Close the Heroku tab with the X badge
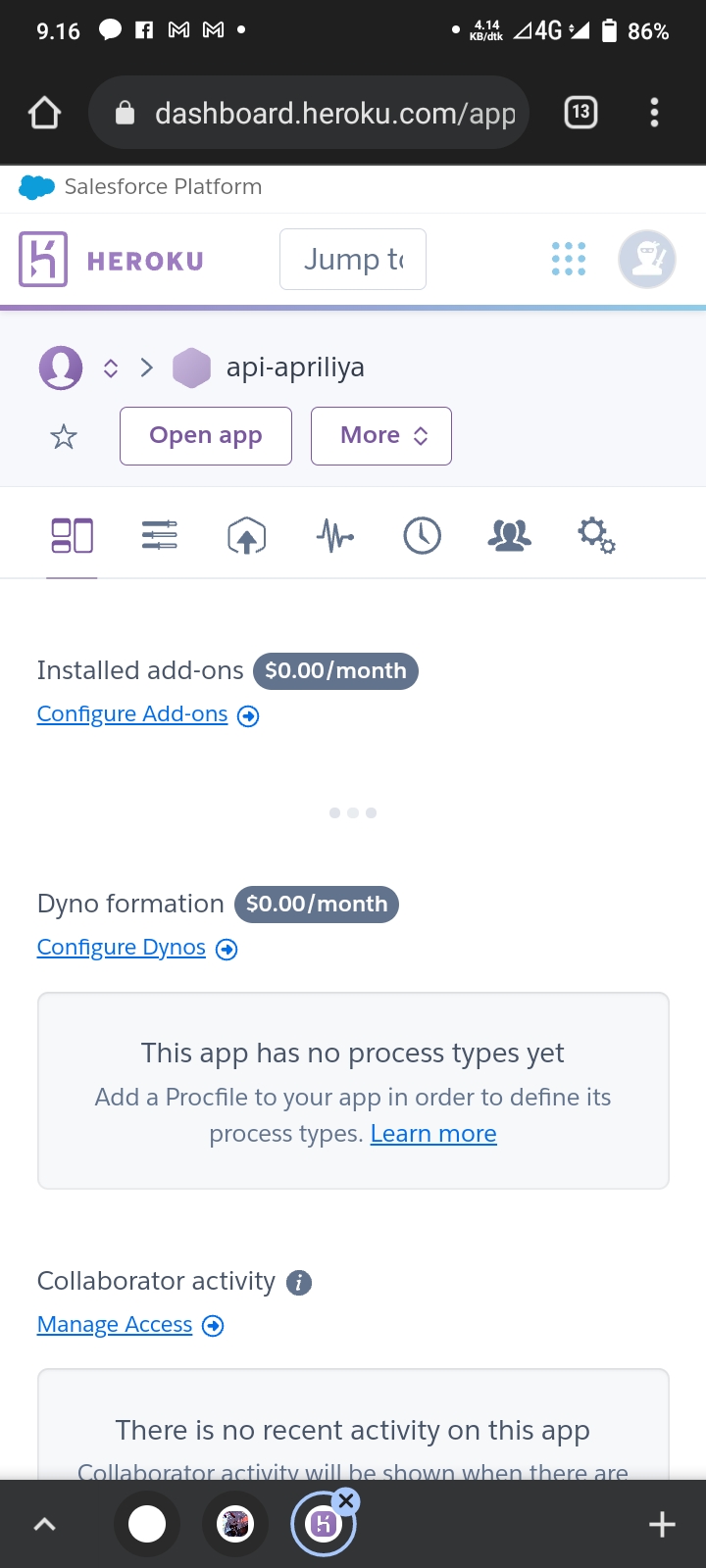Image resolution: width=706 pixels, height=1568 pixels. tap(346, 1501)
